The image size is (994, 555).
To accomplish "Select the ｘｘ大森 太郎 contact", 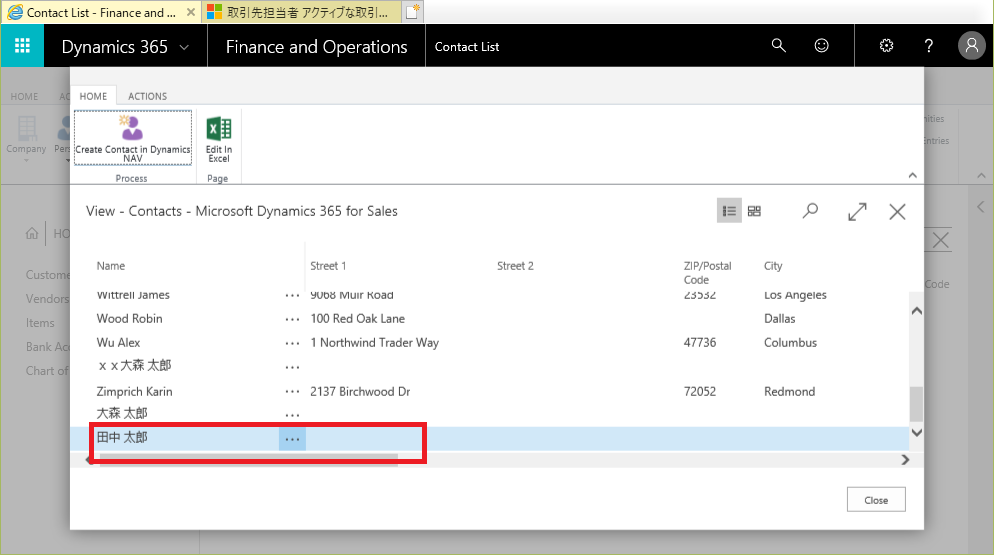I will tap(134, 365).
